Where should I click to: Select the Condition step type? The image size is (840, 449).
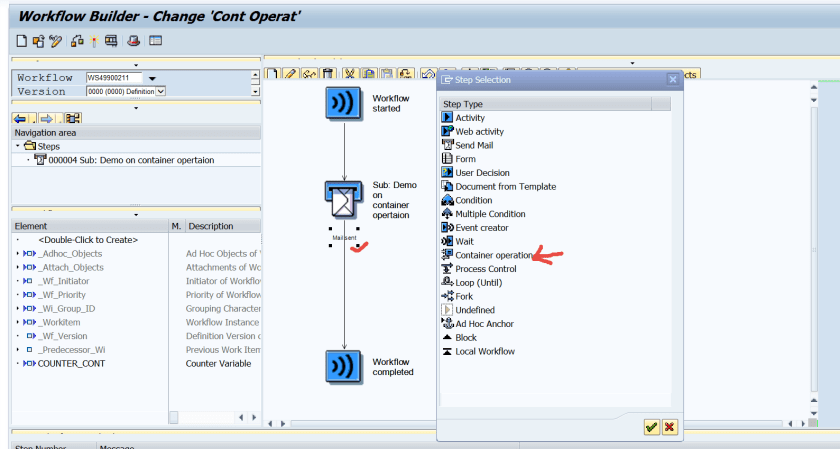(474, 200)
